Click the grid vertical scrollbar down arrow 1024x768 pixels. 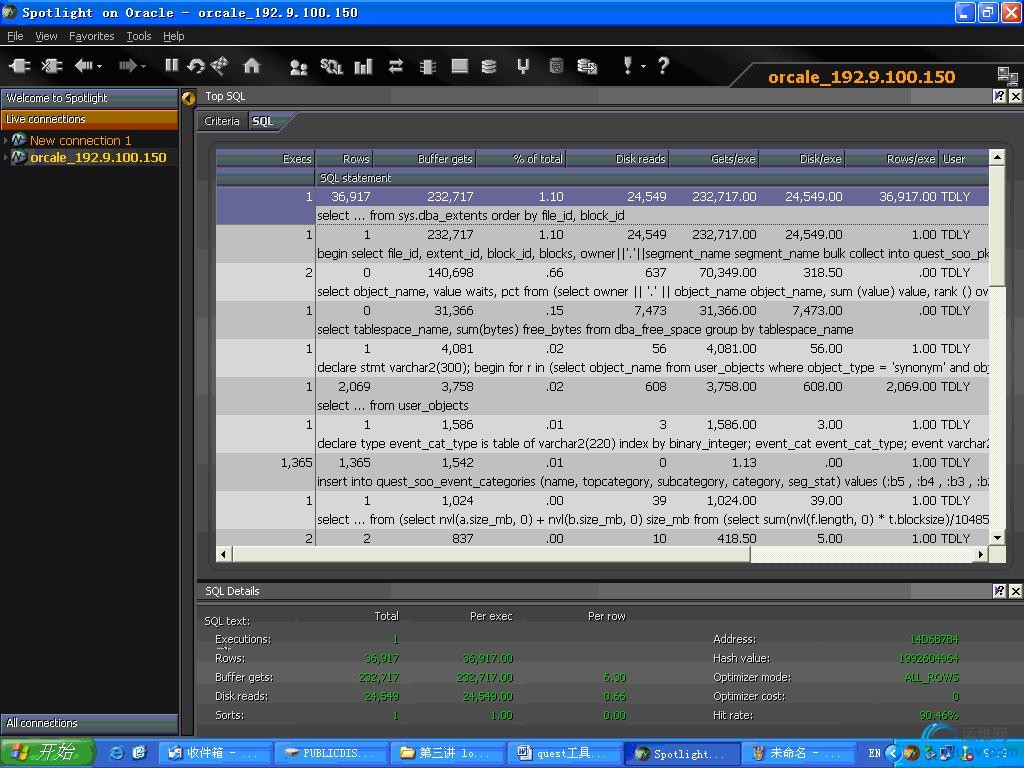[997, 538]
